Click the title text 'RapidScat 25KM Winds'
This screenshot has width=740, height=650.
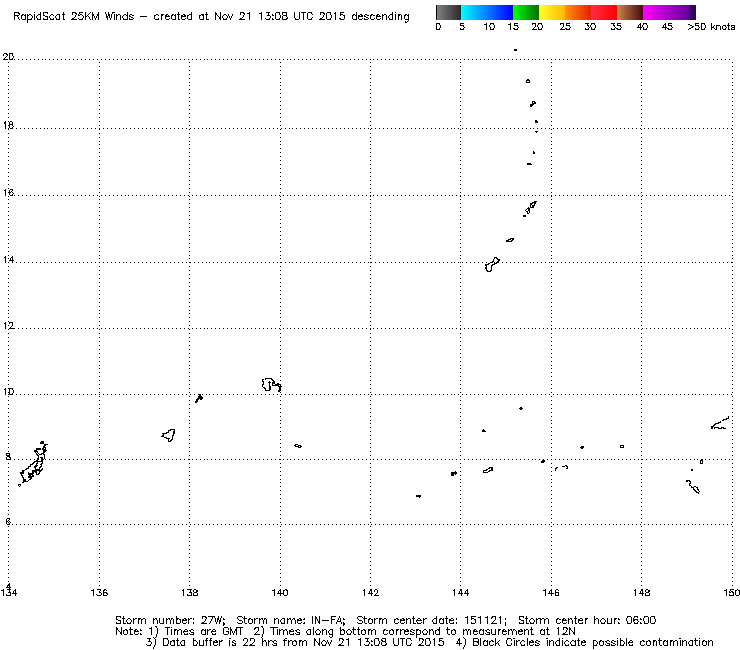pos(73,16)
